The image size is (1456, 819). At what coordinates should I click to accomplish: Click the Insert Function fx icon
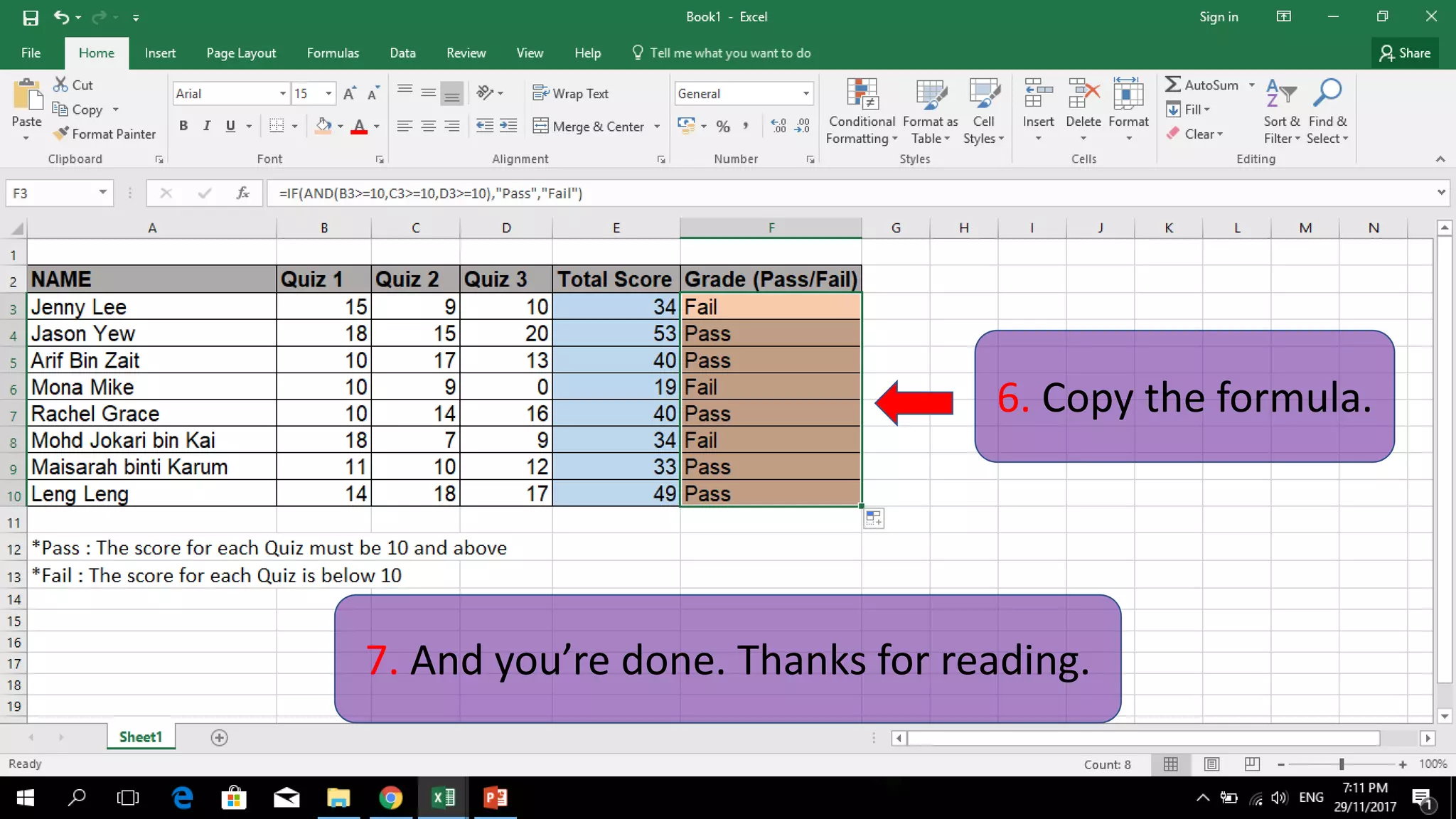[242, 193]
